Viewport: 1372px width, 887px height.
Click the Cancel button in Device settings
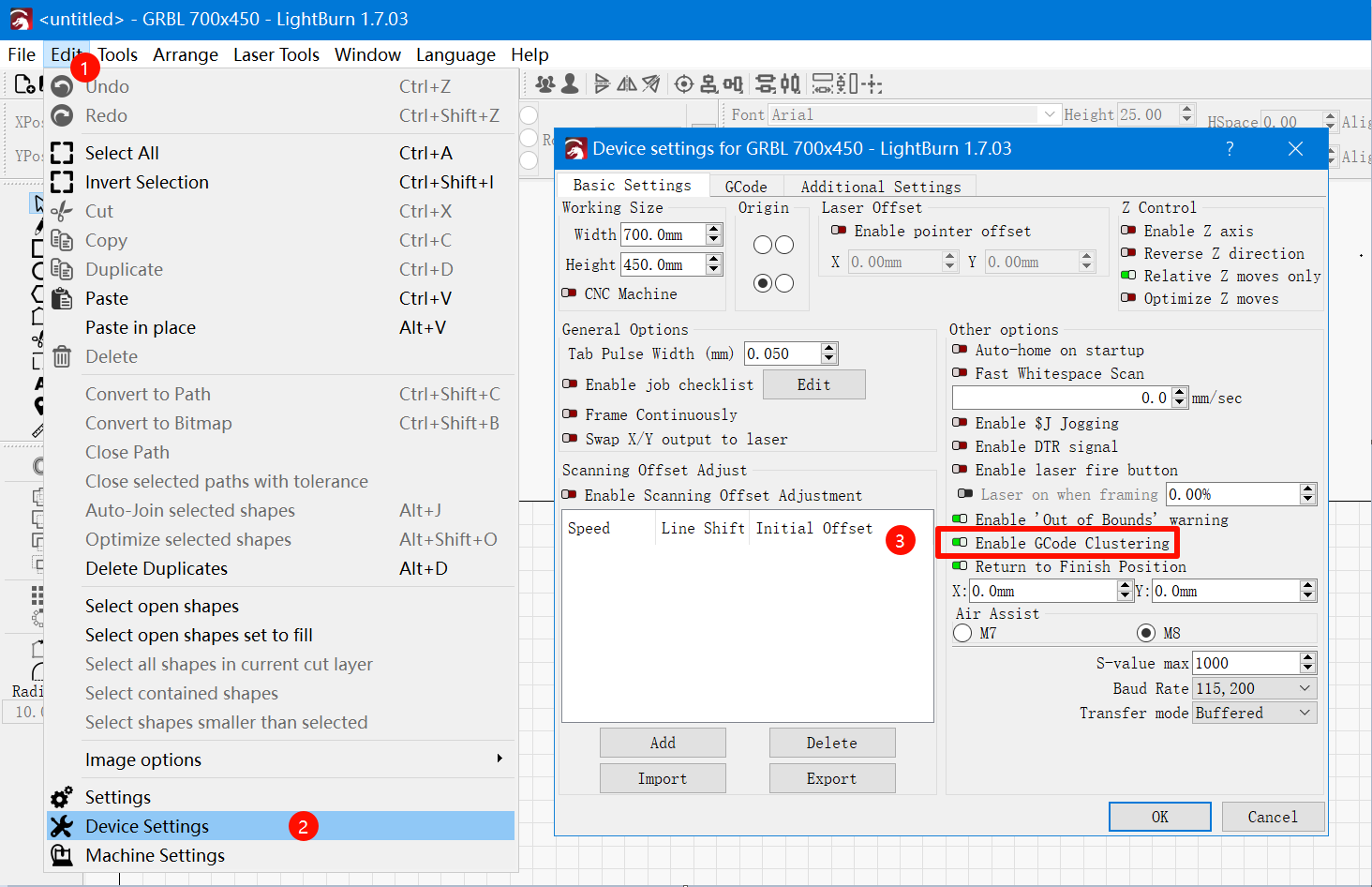[1273, 817]
